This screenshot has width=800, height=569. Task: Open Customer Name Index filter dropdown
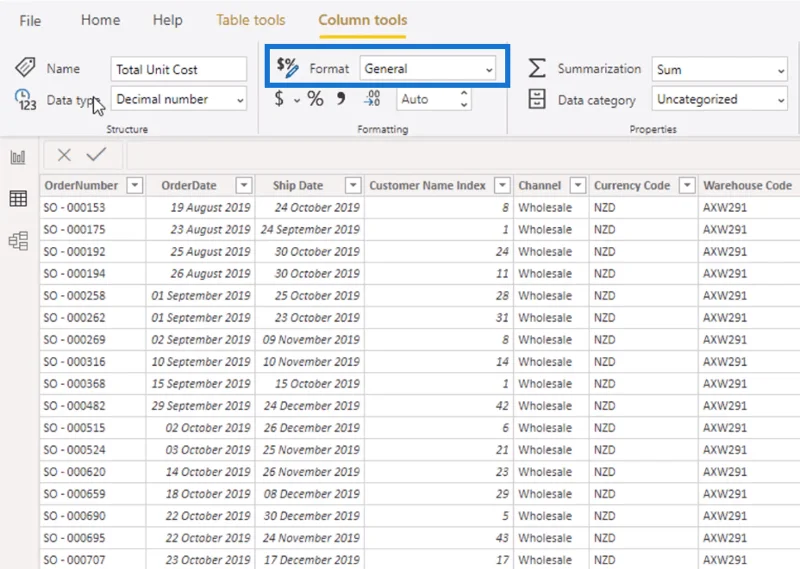503,185
